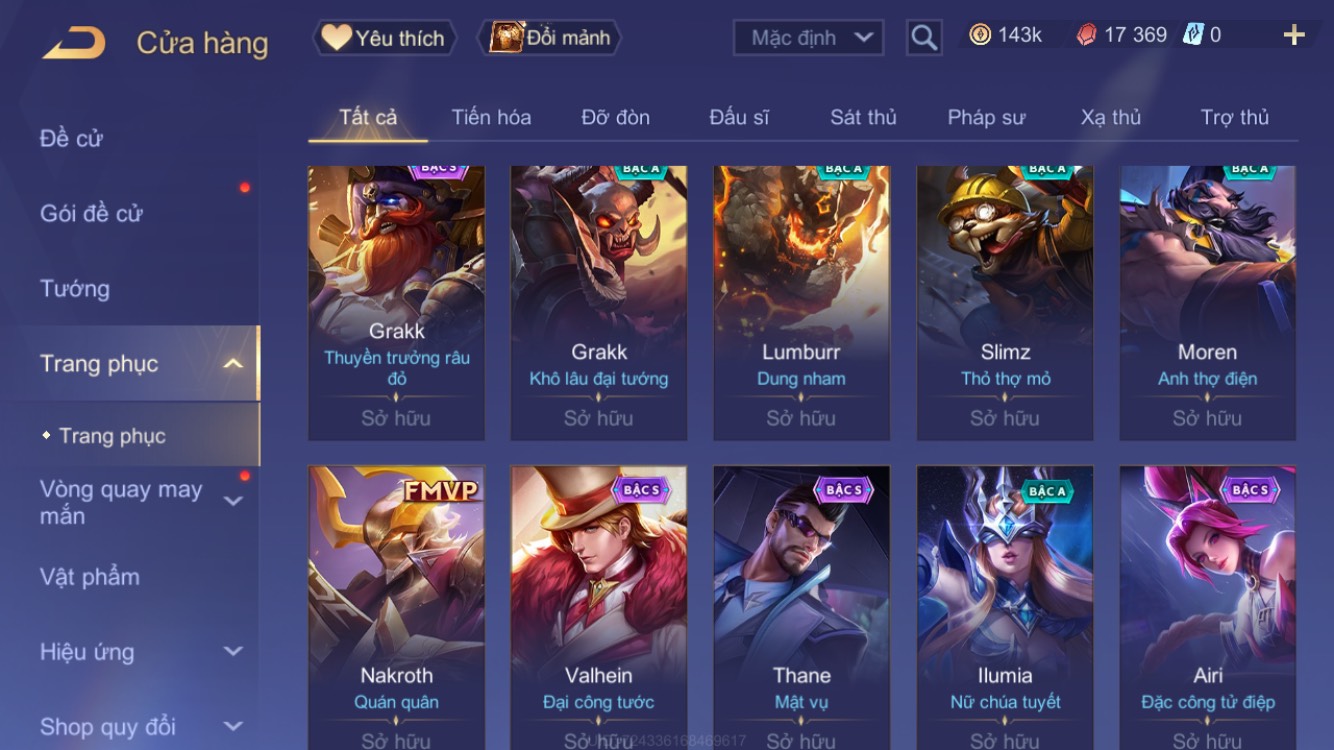The width and height of the screenshot is (1334, 750).
Task: Click the blue voucher currency icon
Action: point(1192,35)
